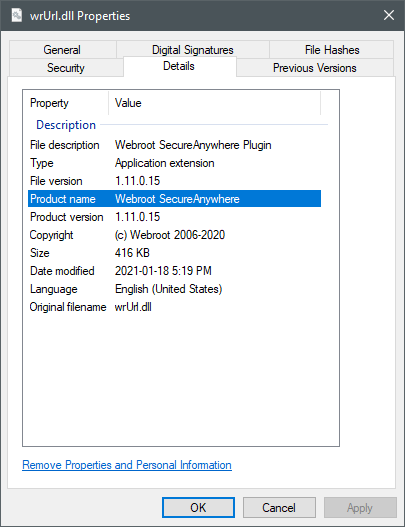Switch to the Security tab

tap(66, 68)
